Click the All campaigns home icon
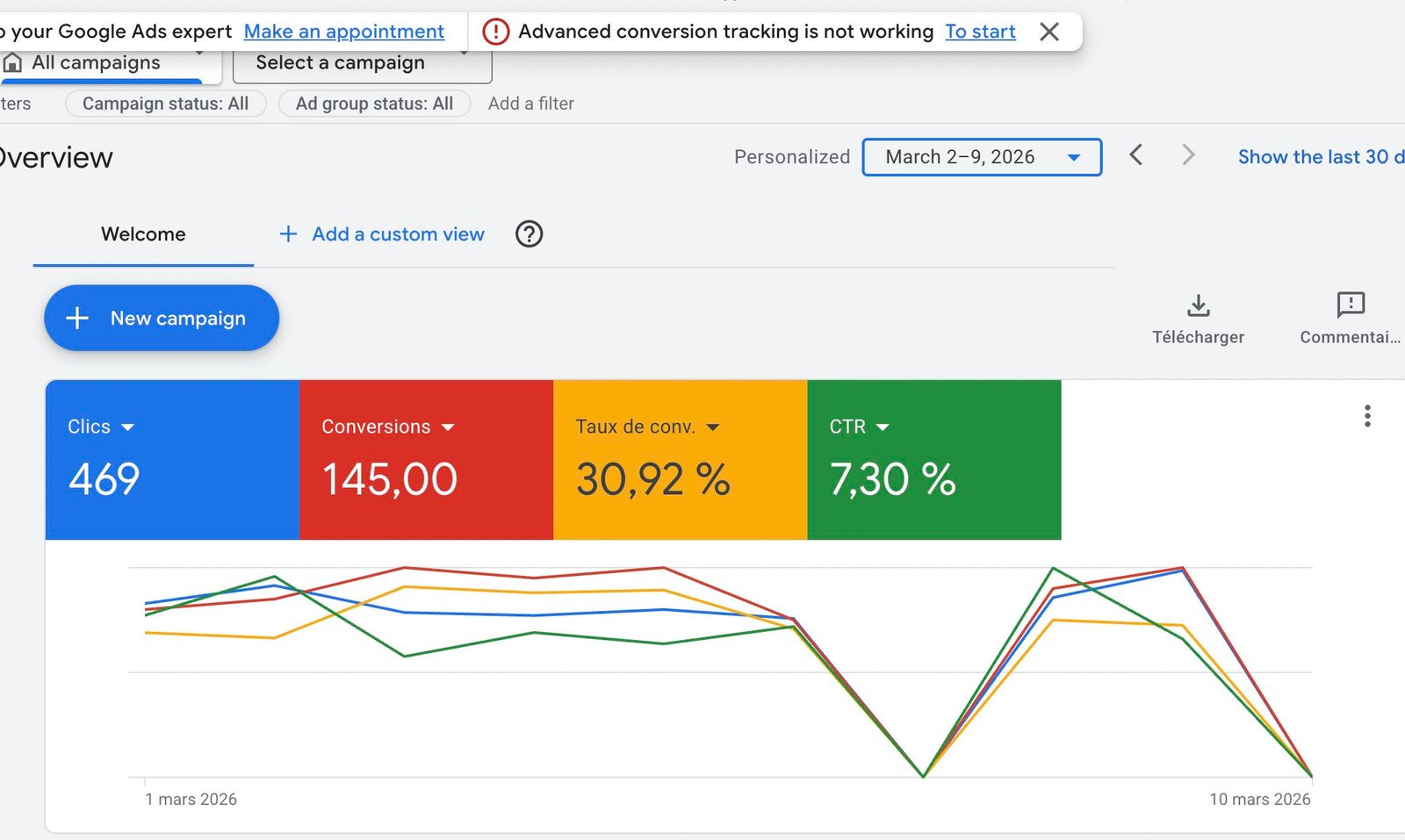Screen dimensions: 1405x840 13,63
